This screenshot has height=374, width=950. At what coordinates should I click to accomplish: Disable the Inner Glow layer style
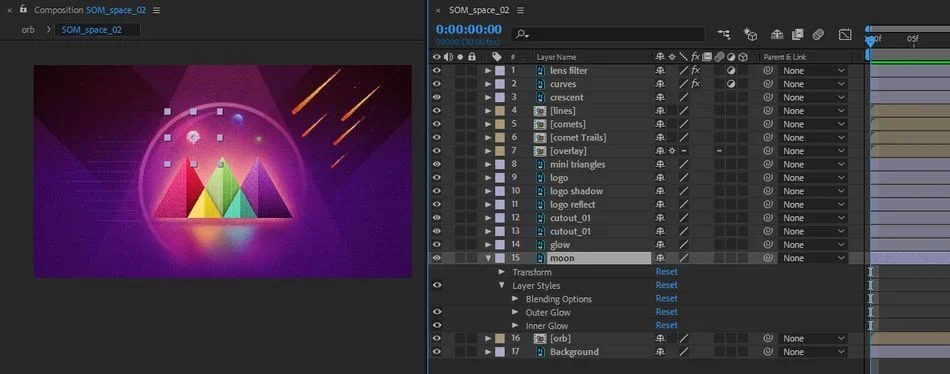[436, 325]
